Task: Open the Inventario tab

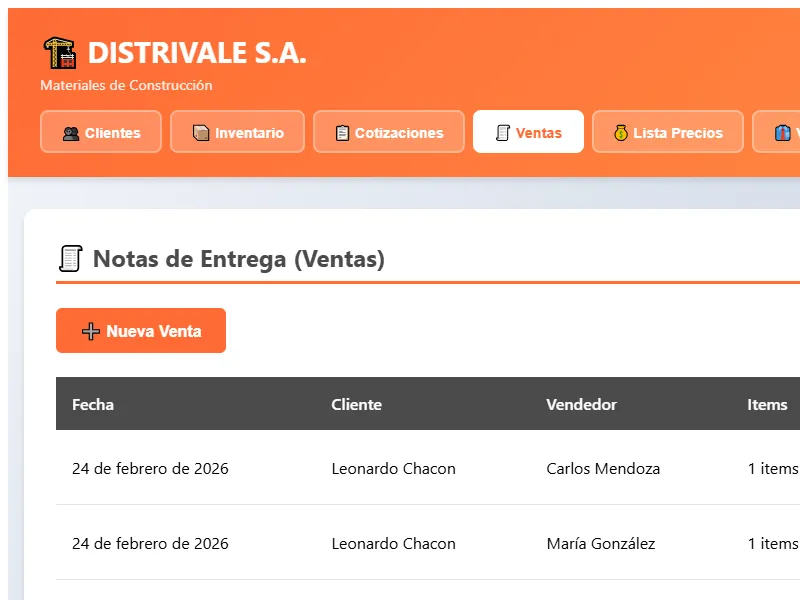Action: (x=237, y=131)
